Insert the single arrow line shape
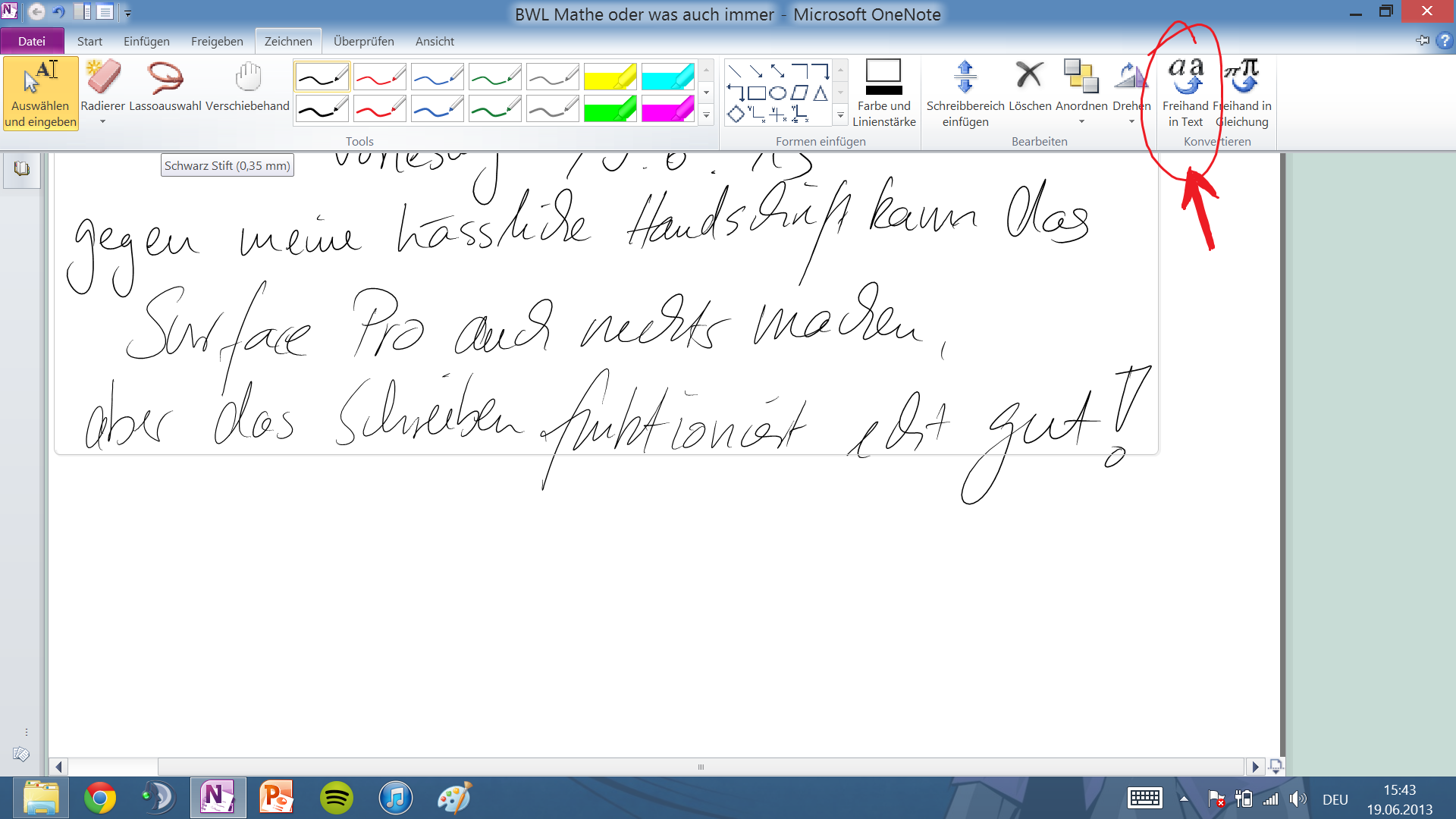Viewport: 1456px width, 819px height. pyautogui.click(x=756, y=71)
